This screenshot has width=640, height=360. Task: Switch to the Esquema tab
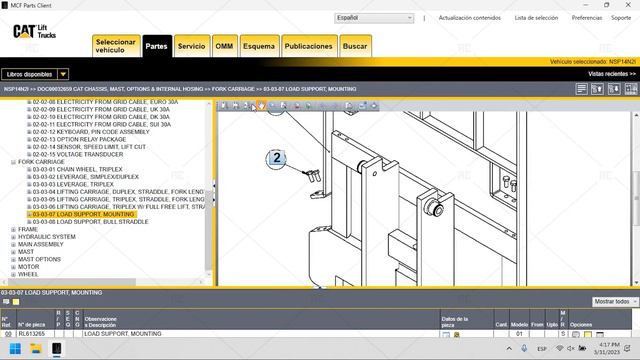259,46
